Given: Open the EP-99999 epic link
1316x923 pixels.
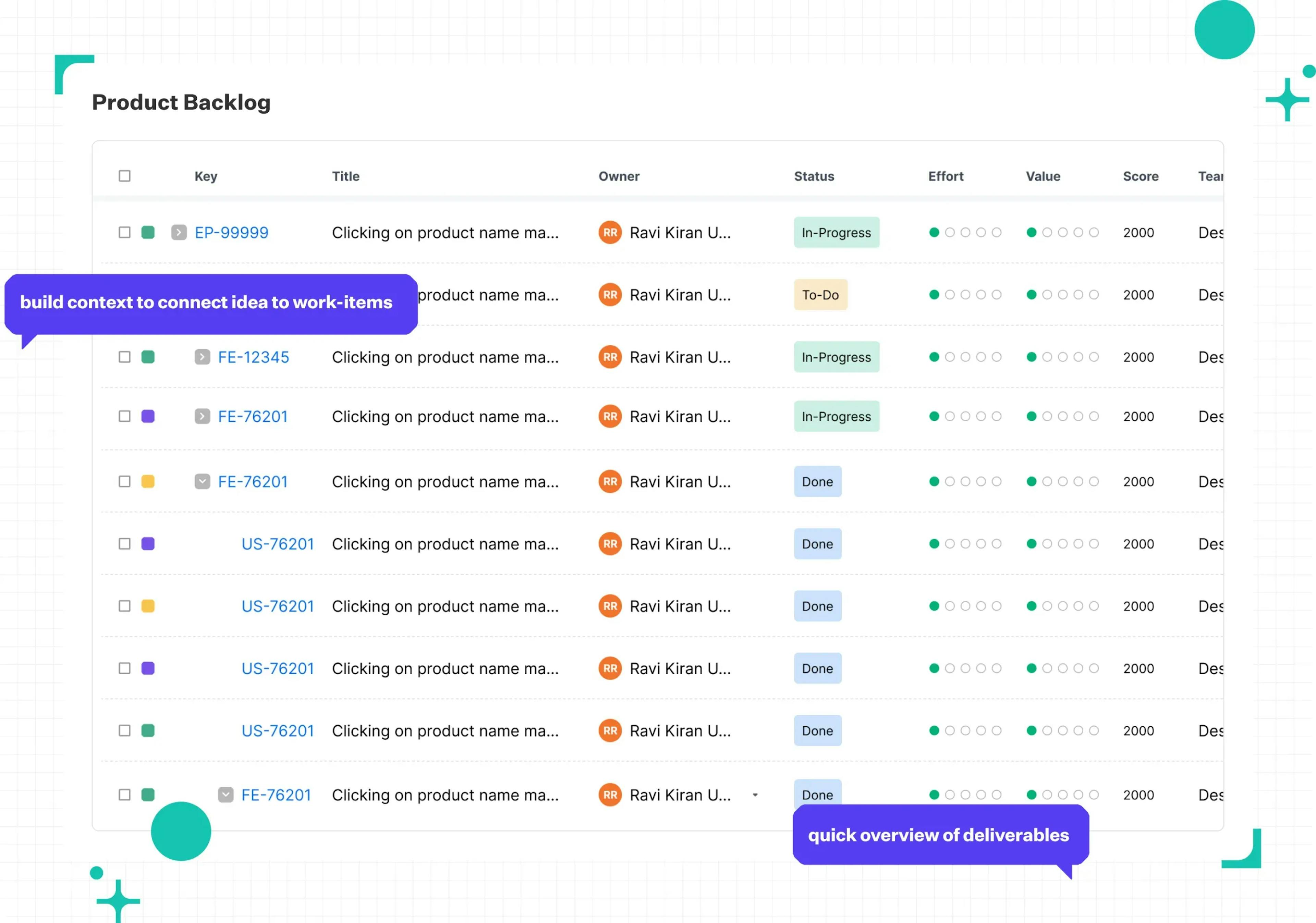Looking at the screenshot, I should coord(231,232).
